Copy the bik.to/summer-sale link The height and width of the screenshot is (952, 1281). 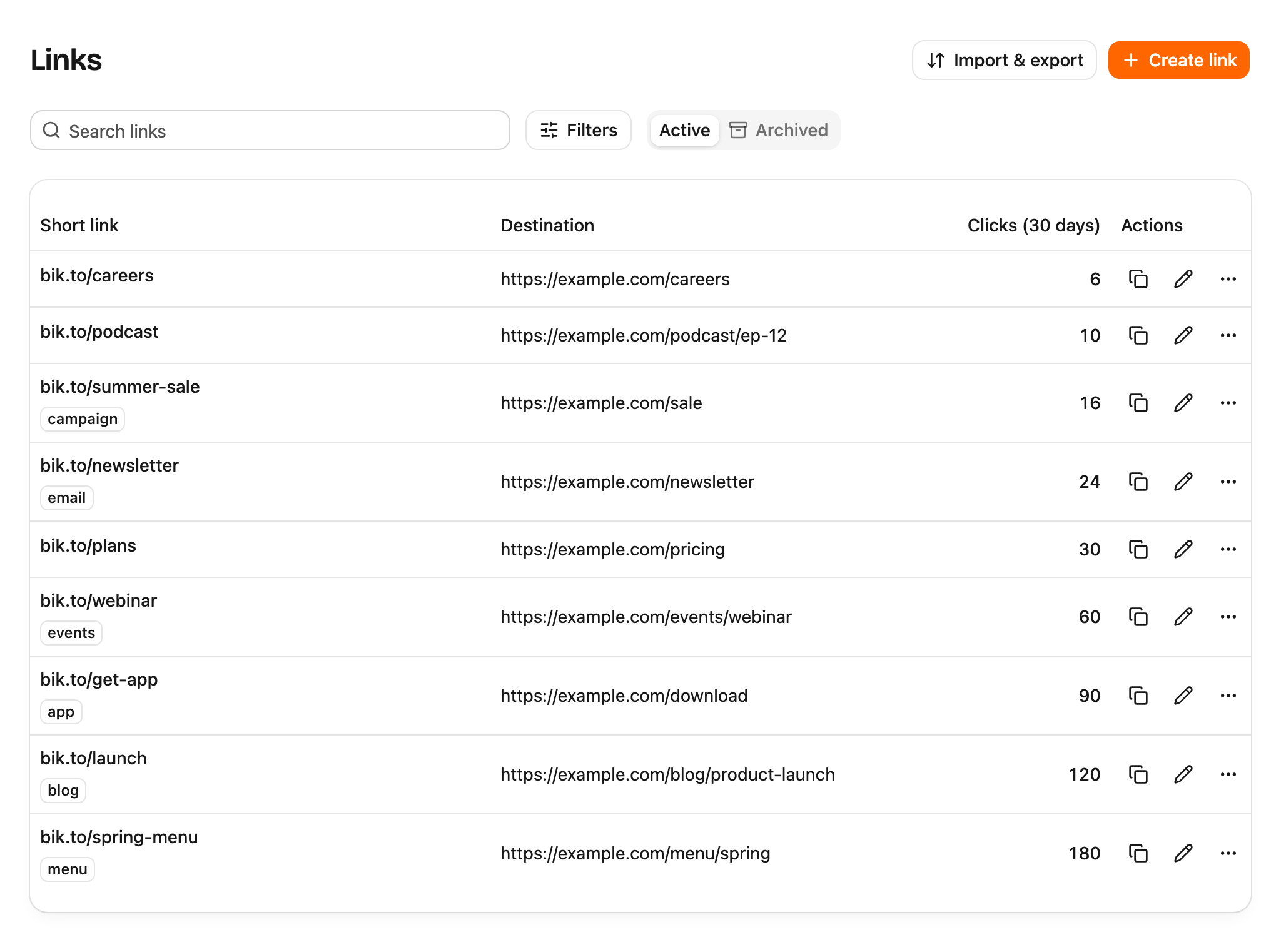(1138, 403)
